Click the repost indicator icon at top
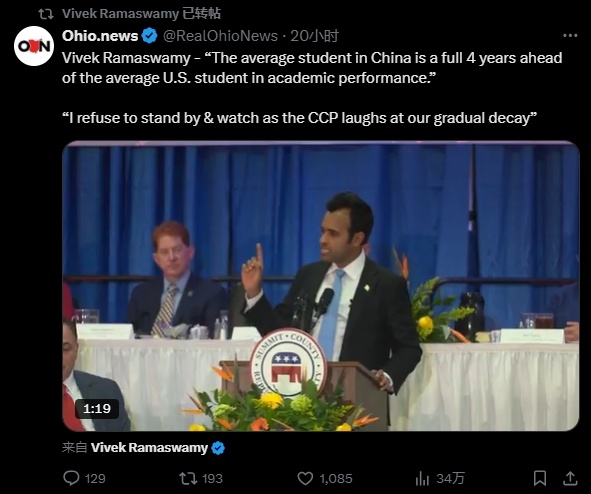 46,14
